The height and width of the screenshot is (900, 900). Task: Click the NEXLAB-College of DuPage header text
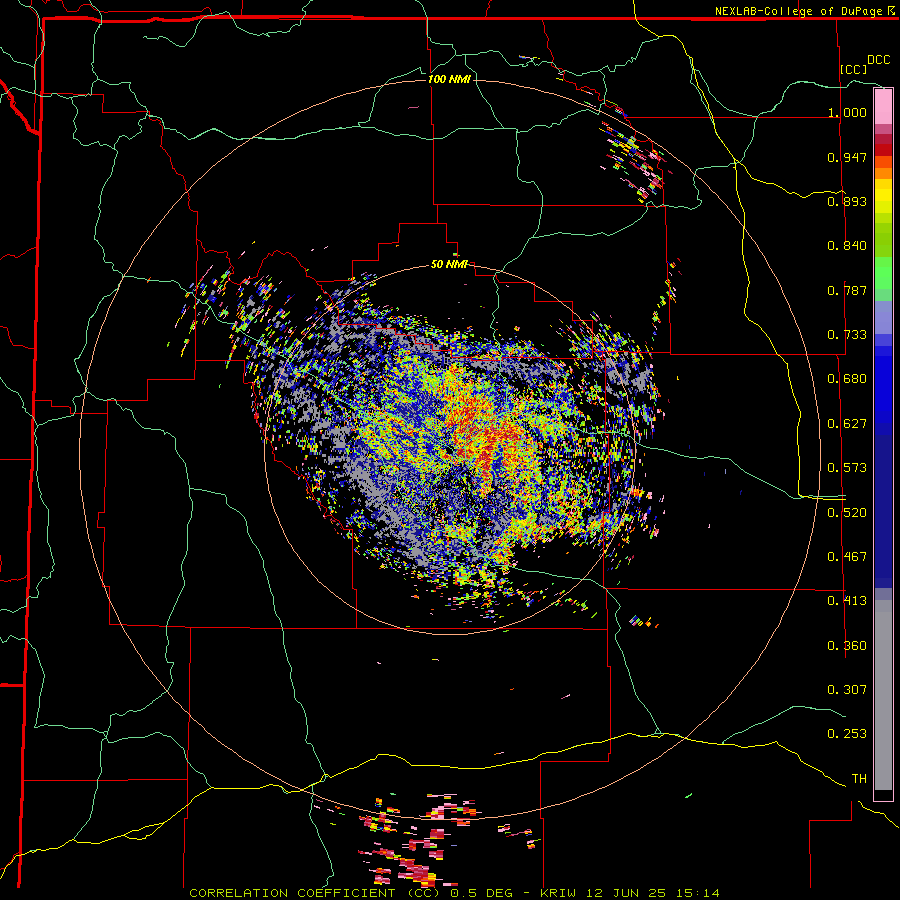click(x=798, y=11)
